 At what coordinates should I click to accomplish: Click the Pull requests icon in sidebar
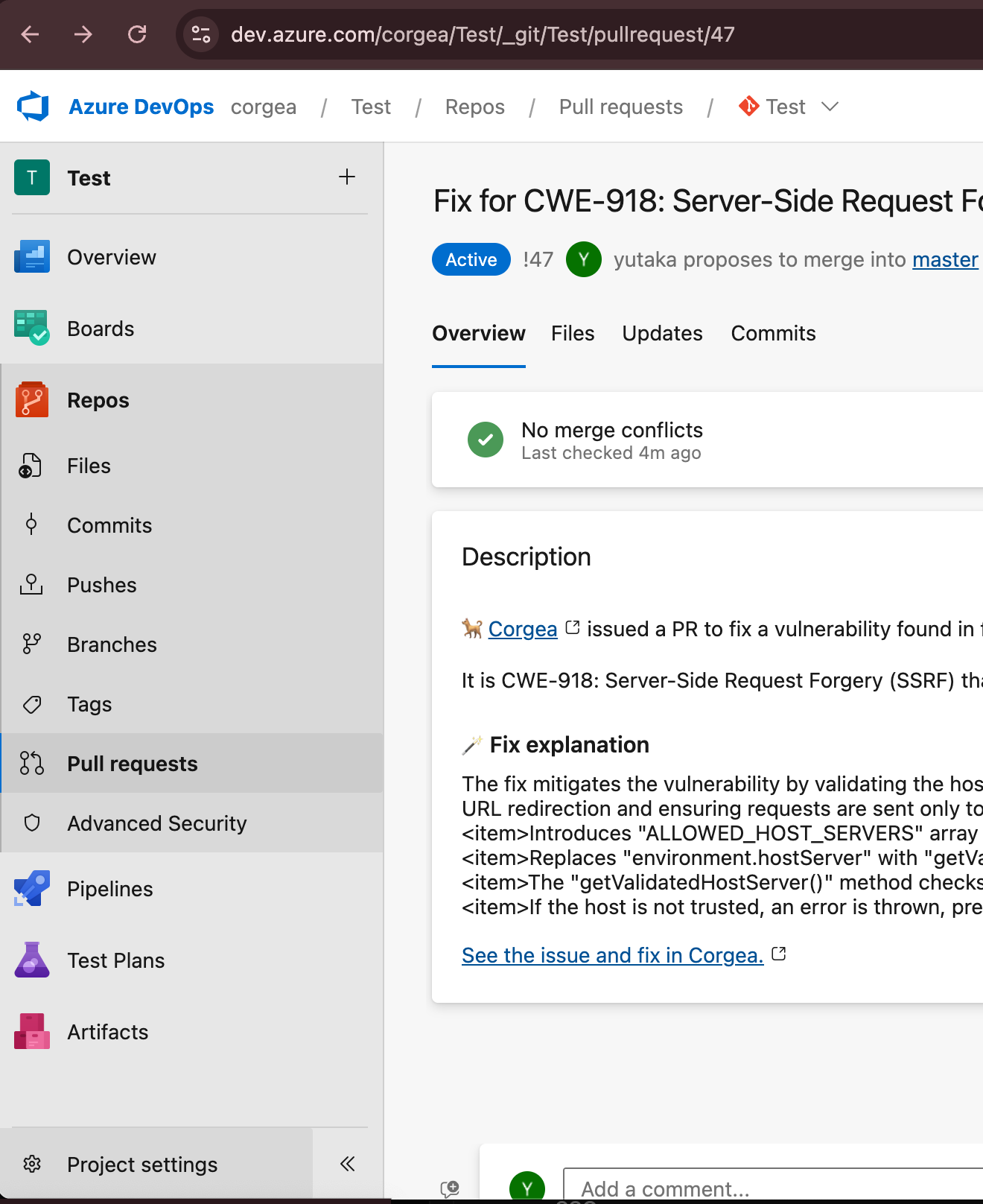(x=32, y=763)
